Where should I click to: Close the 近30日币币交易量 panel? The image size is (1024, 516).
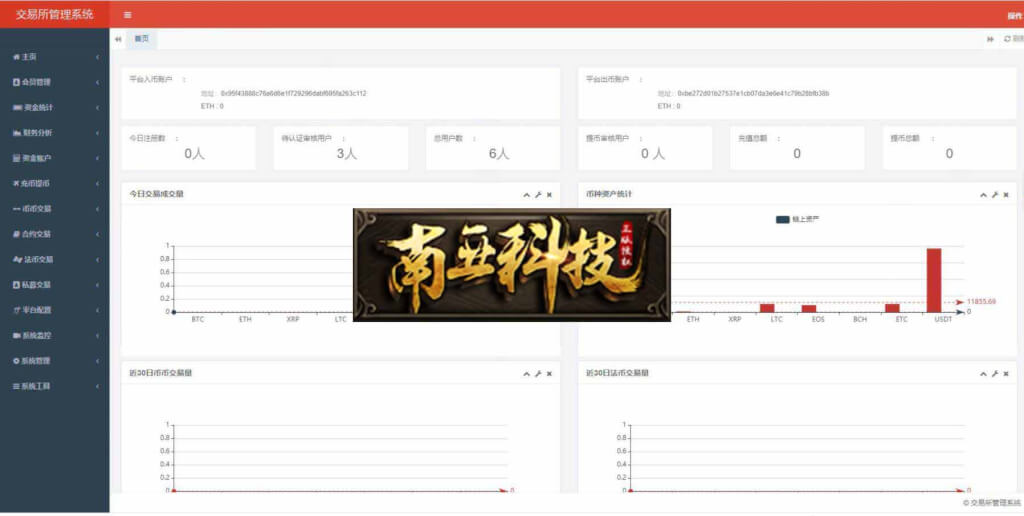(549, 374)
